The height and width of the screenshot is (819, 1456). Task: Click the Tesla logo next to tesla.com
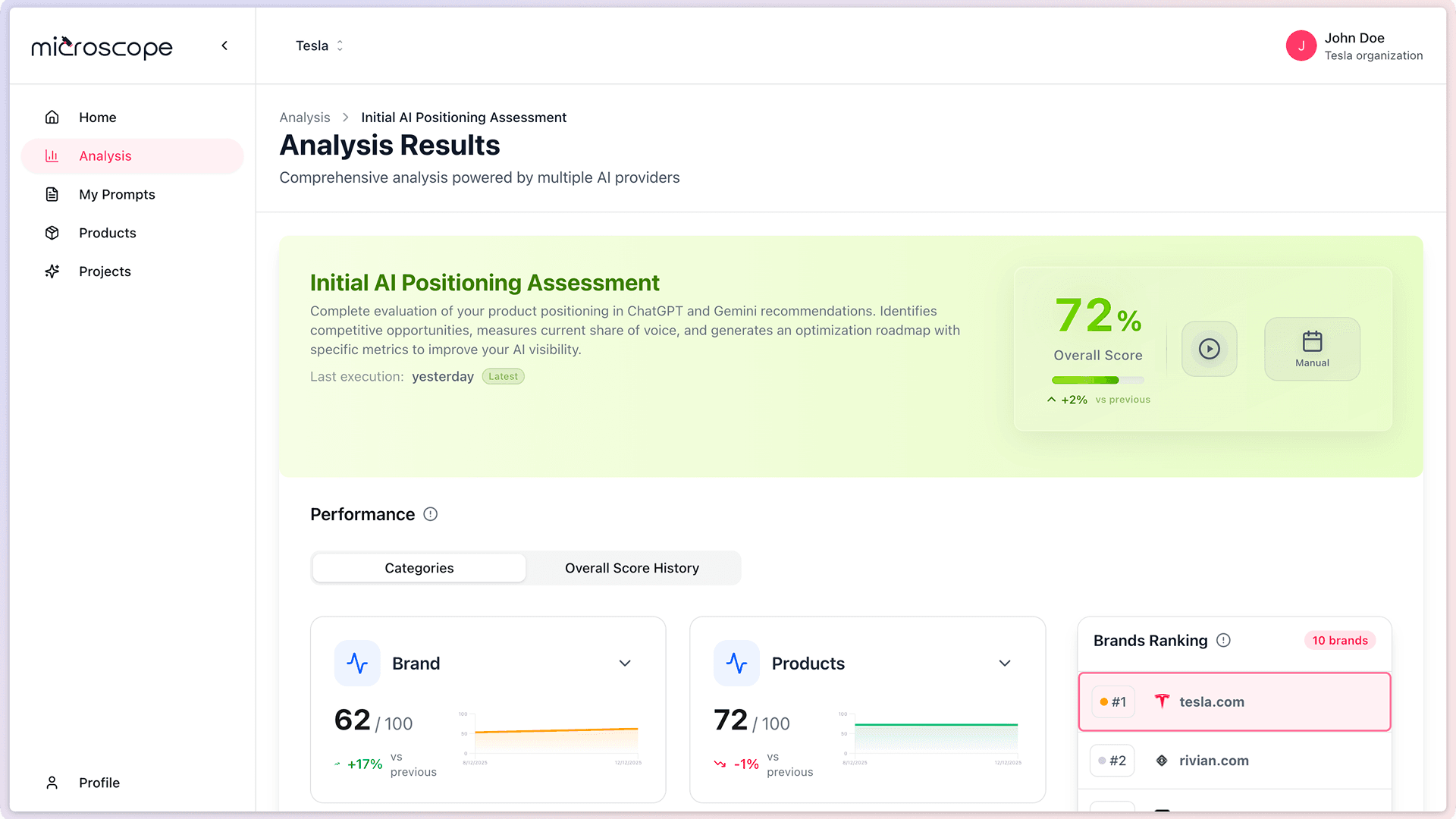click(1162, 701)
